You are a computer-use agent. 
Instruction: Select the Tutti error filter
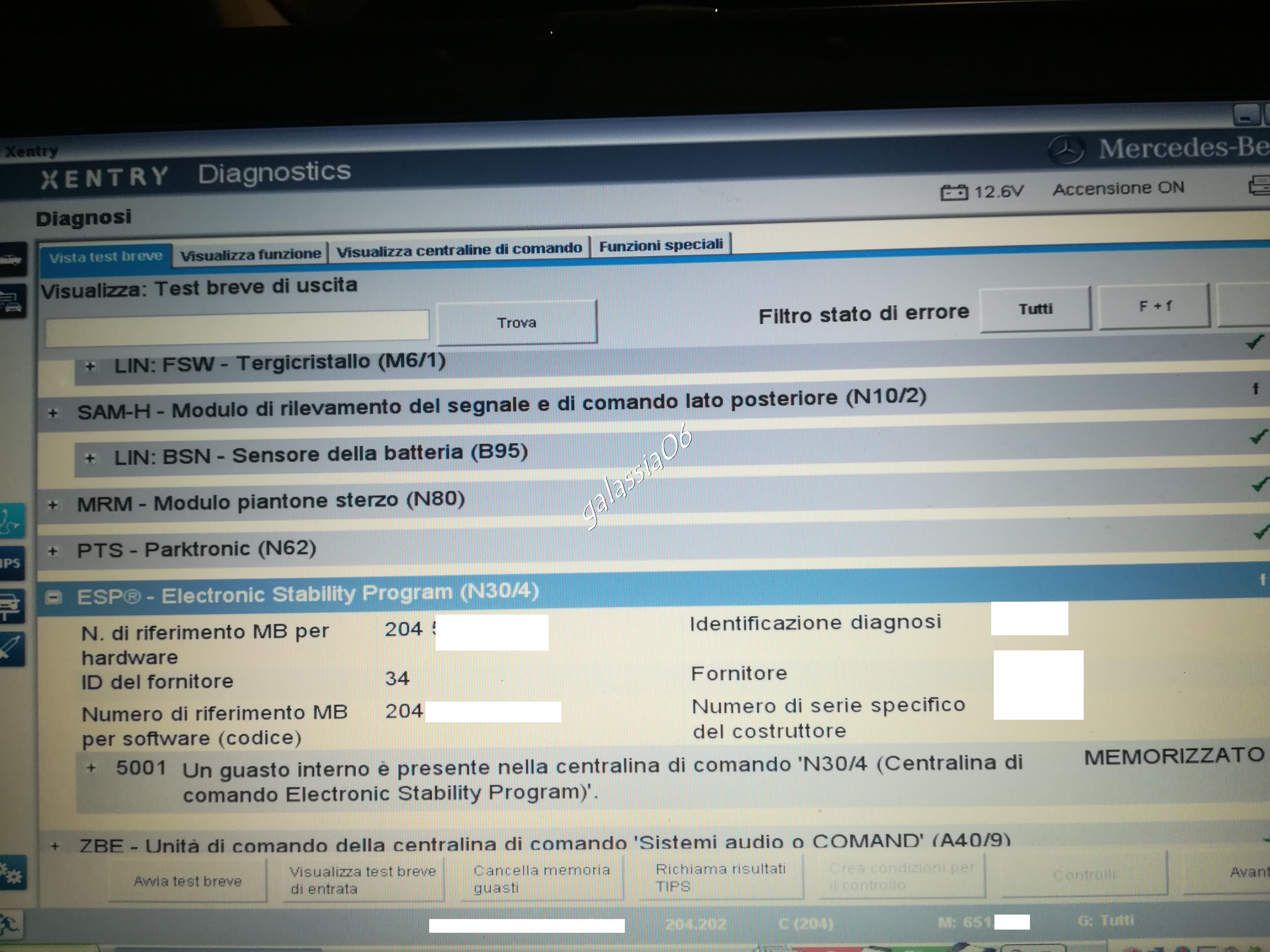click(1035, 309)
